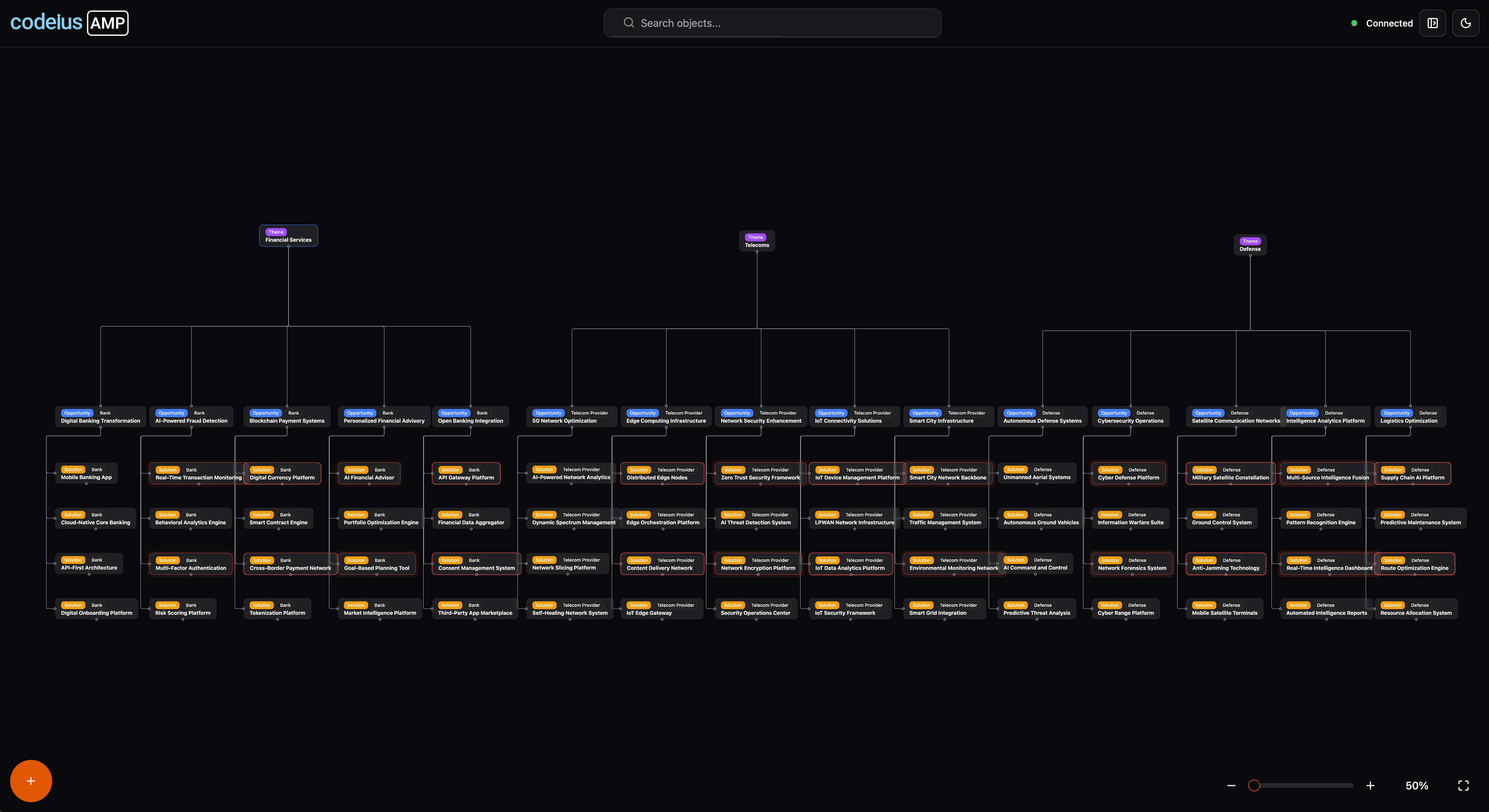The image size is (1489, 812).
Task: Select the Mobile Banking App solution
Action: [86, 473]
